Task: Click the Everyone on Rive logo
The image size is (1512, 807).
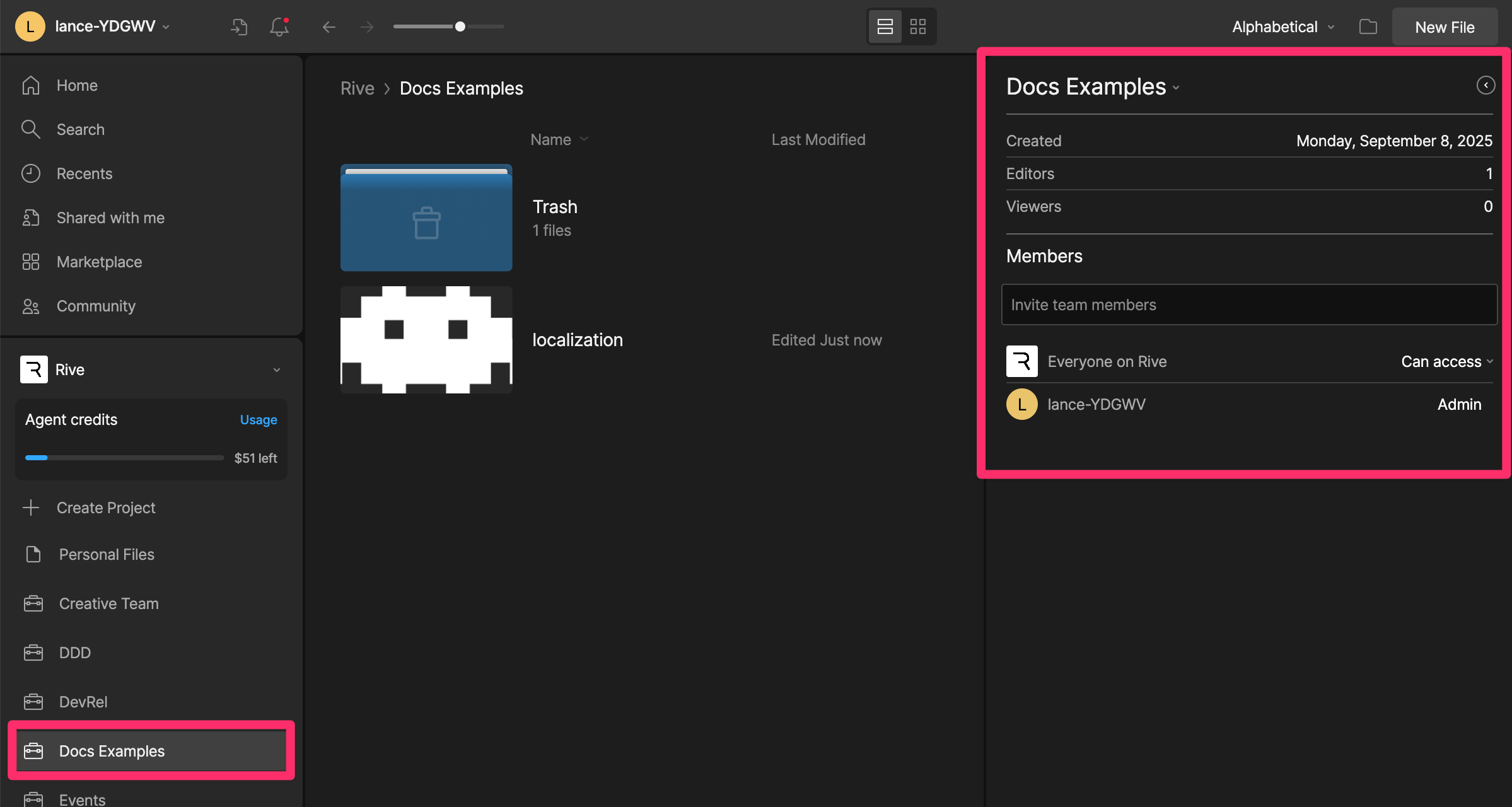Action: click(1021, 361)
